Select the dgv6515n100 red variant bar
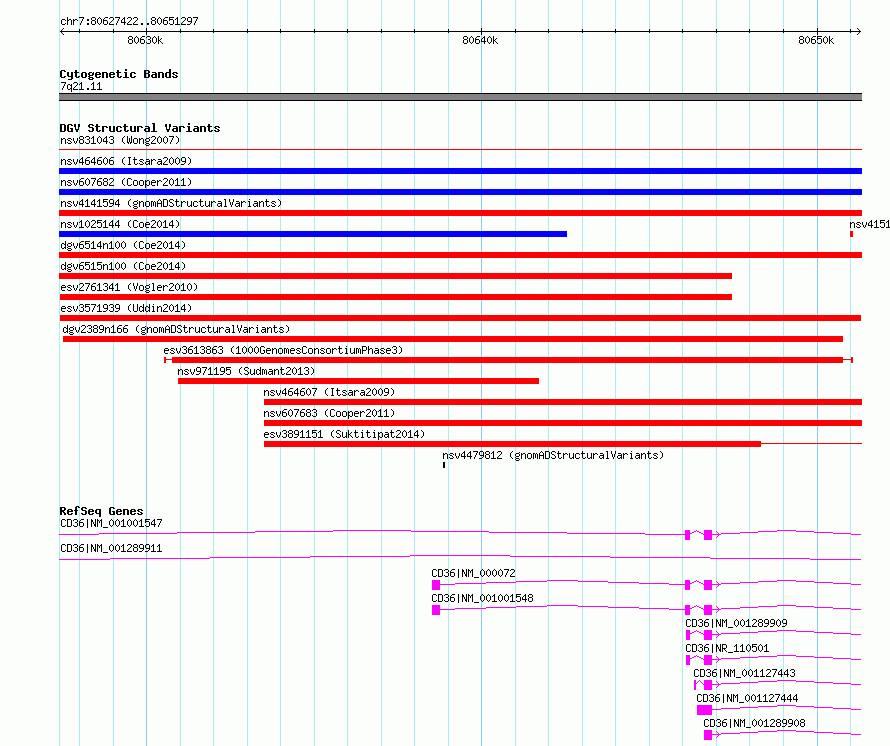This screenshot has height=746, width=890. [x=396, y=276]
